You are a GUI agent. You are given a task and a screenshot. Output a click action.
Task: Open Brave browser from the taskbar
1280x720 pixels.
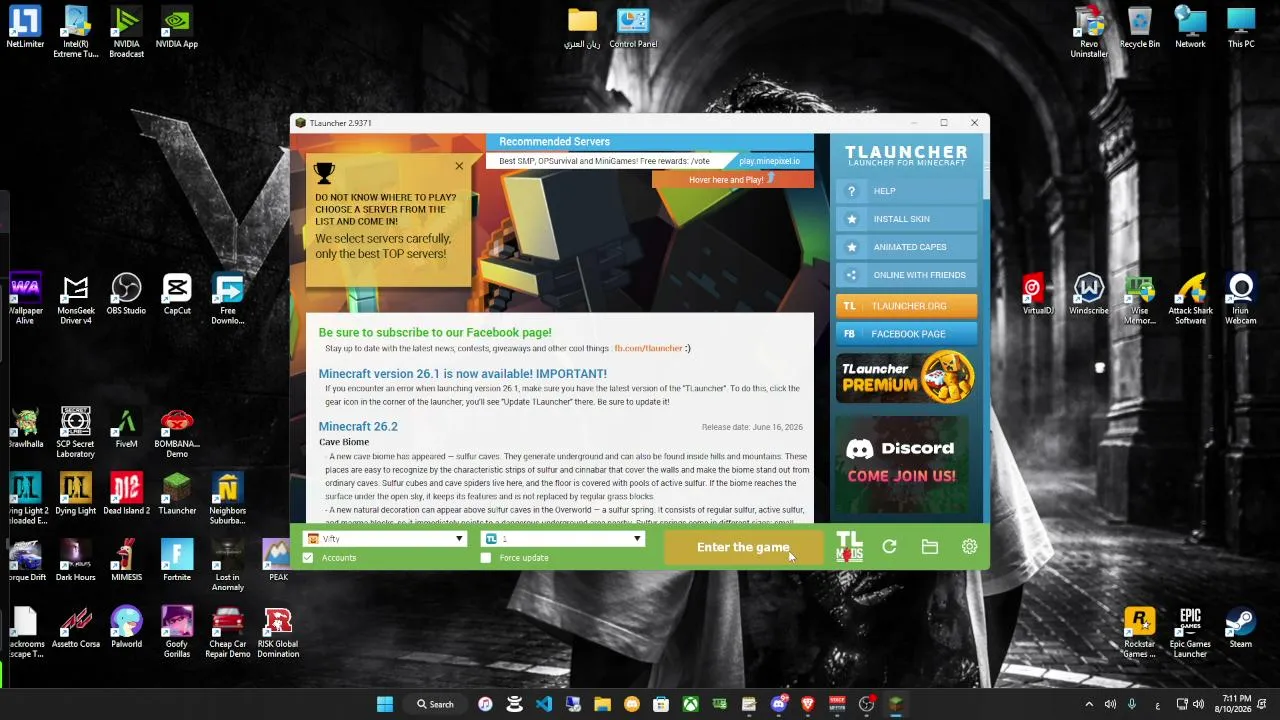coord(808,704)
